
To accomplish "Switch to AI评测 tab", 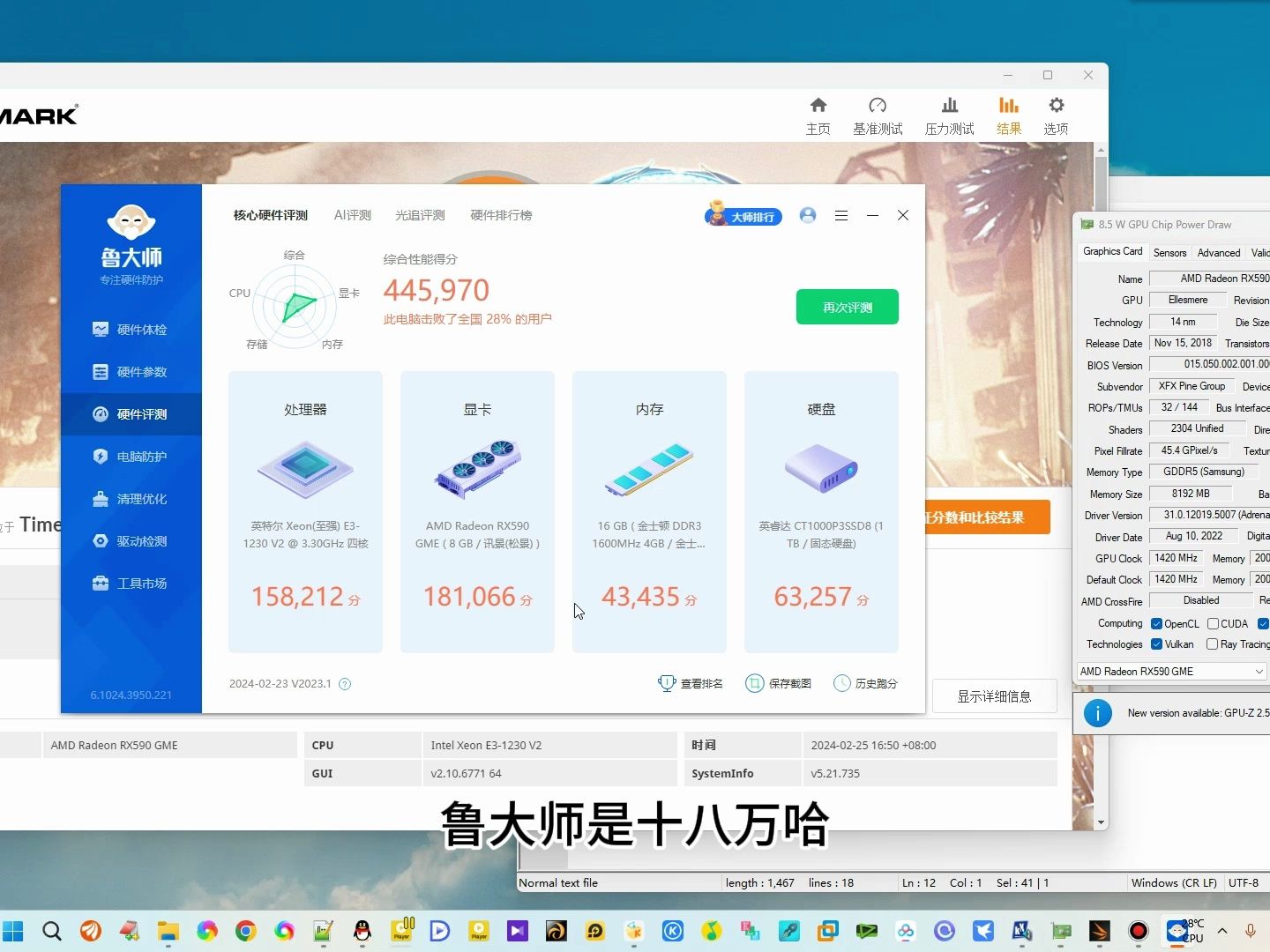I will 353,215.
